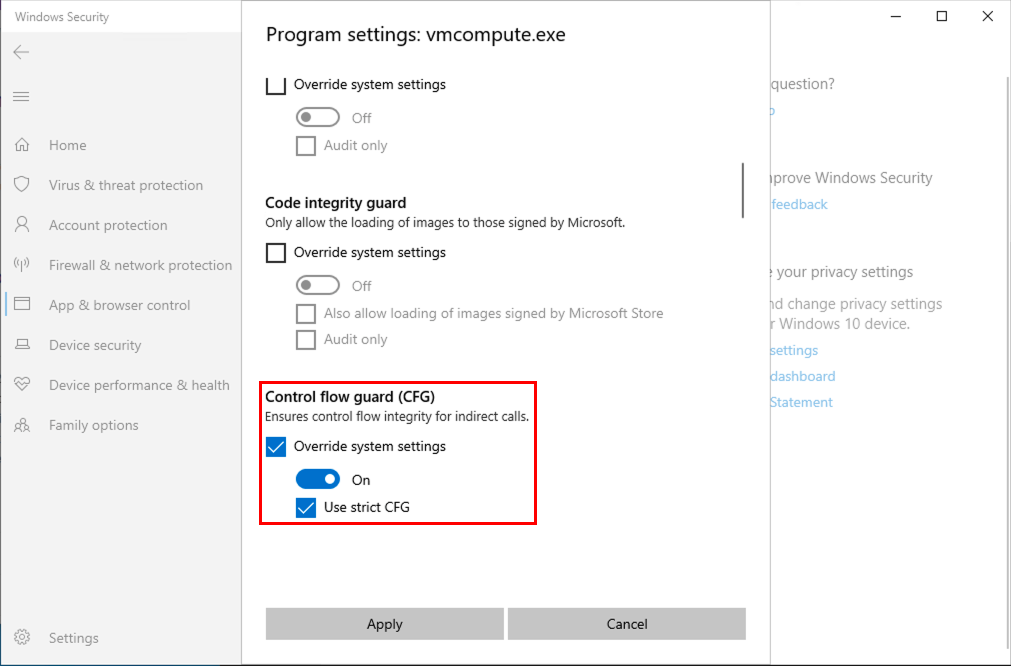Go to Family options
This screenshot has height=666, width=1011.
(93, 425)
